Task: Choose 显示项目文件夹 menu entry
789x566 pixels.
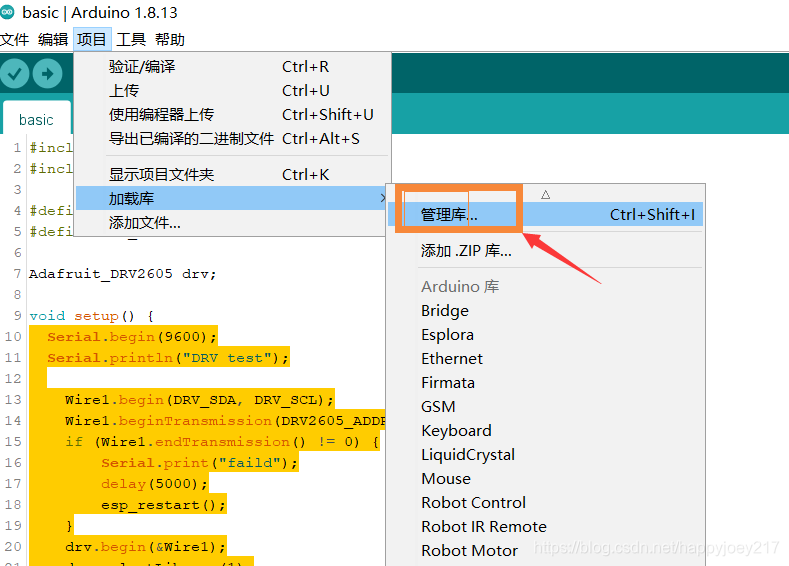Action: pyautogui.click(x=232, y=175)
